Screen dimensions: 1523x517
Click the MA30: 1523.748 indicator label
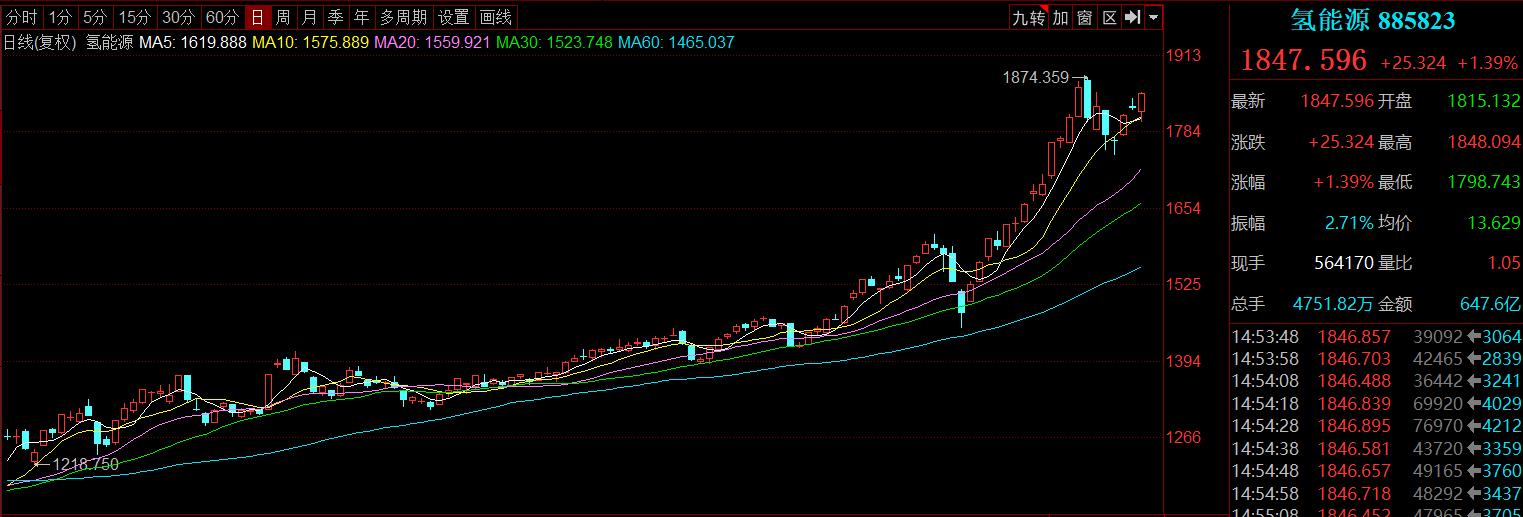click(554, 43)
